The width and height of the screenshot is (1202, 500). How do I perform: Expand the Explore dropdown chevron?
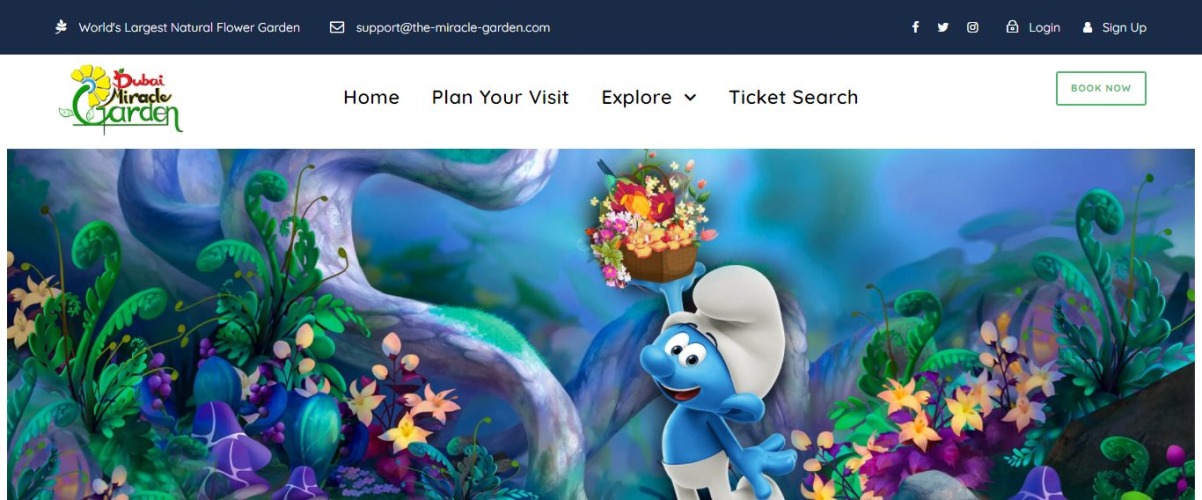(690, 98)
